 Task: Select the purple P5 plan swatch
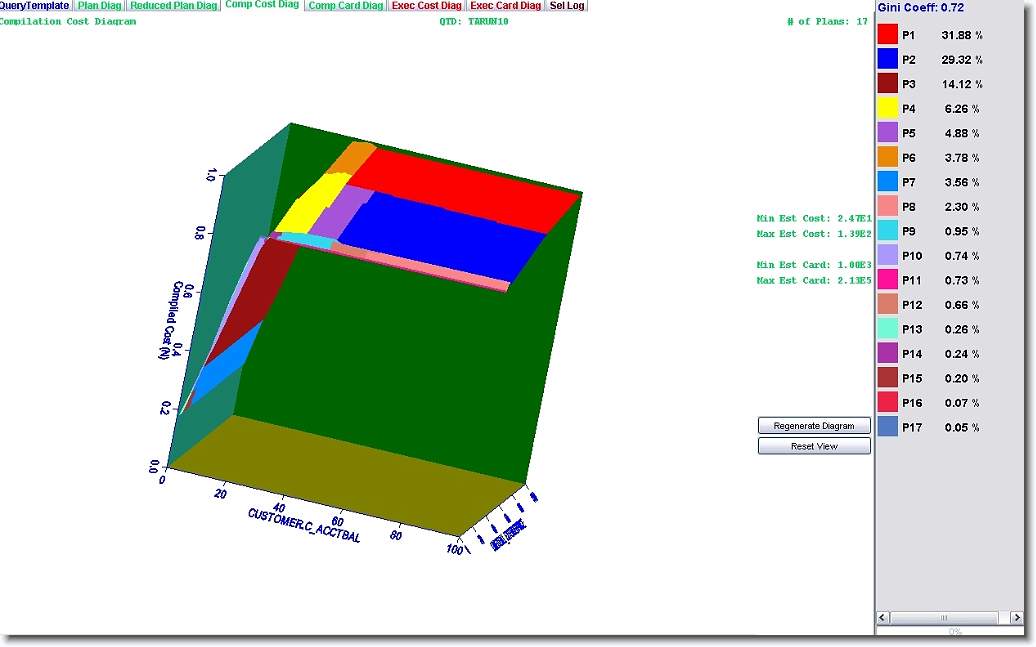[888, 133]
